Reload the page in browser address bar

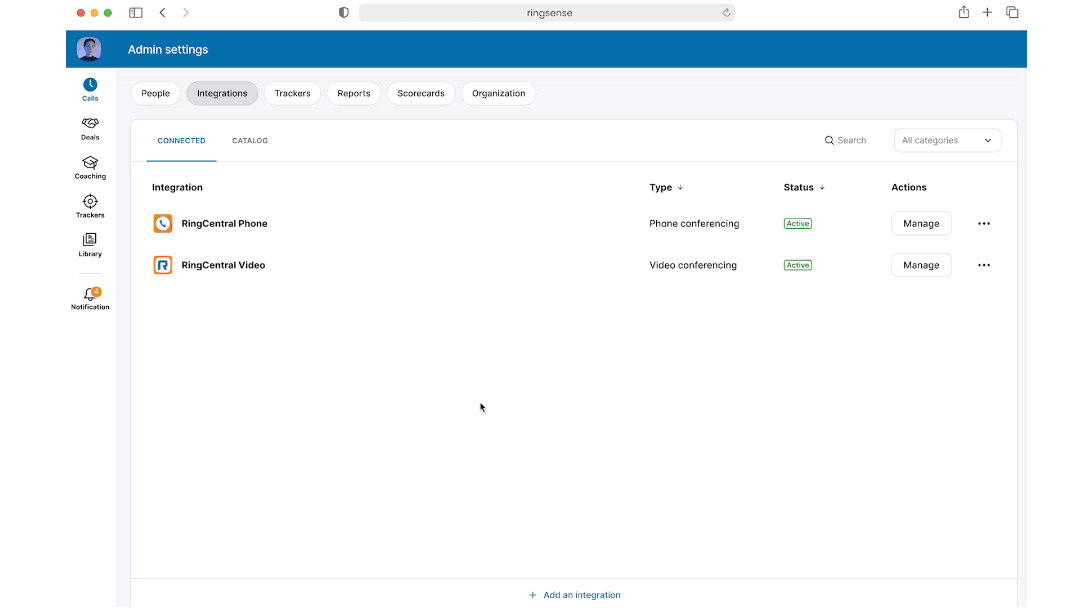726,13
